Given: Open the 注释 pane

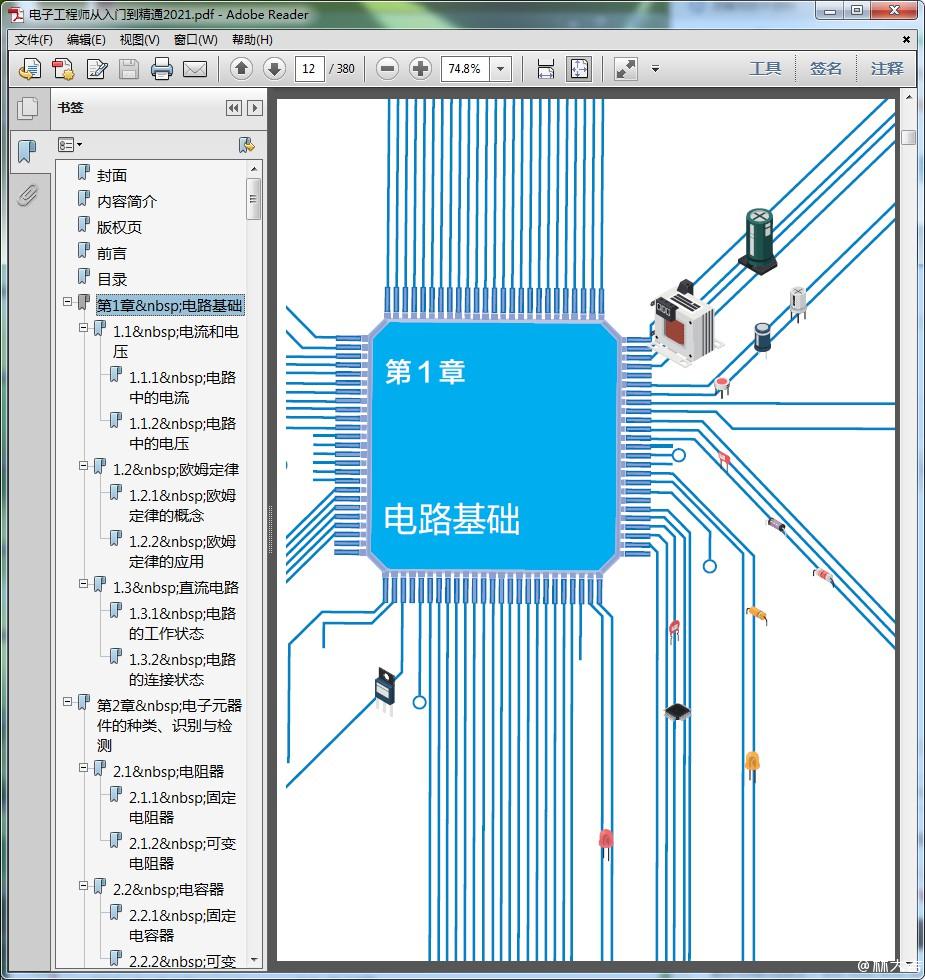Looking at the screenshot, I should click(886, 69).
